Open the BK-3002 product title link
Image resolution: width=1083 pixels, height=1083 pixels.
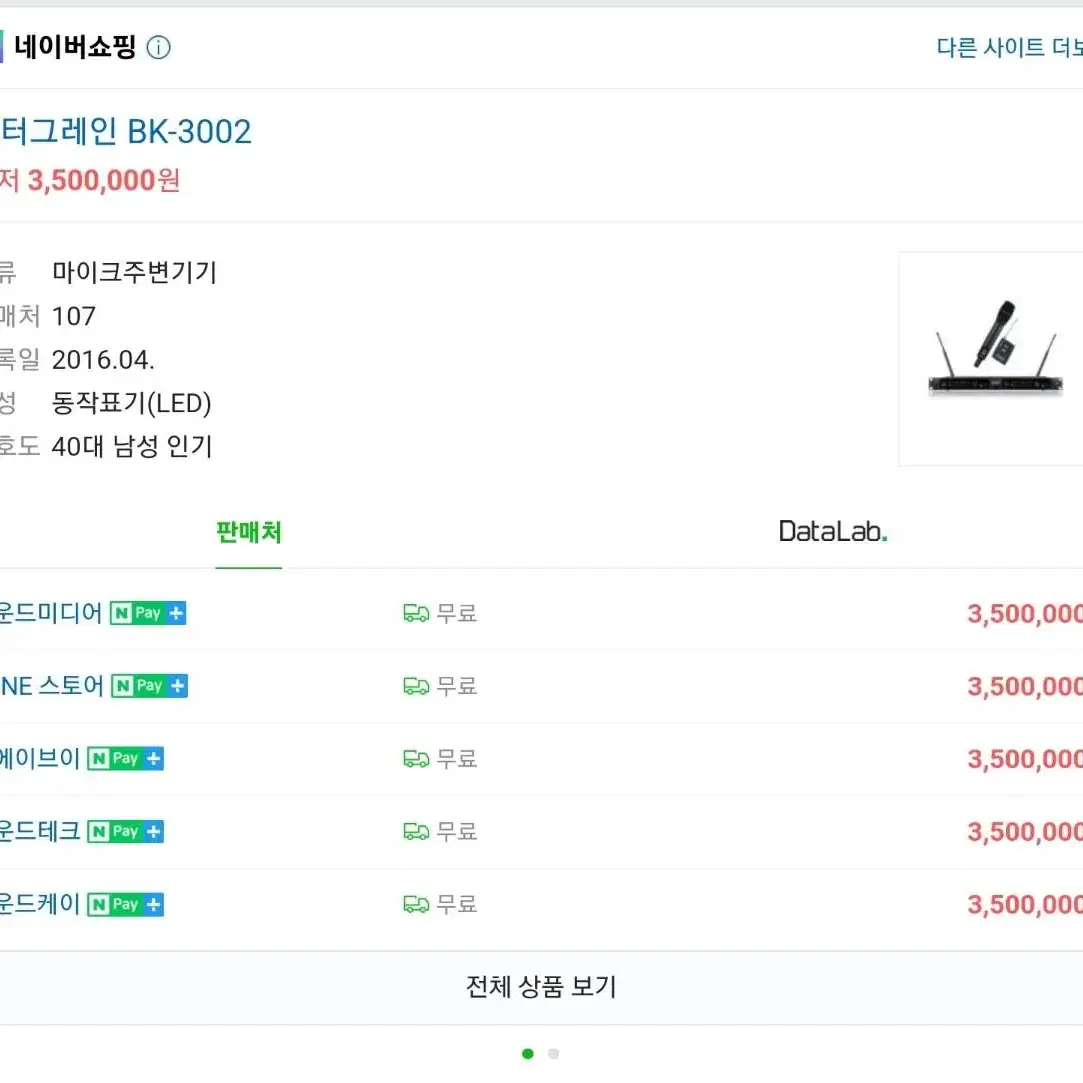[x=126, y=131]
